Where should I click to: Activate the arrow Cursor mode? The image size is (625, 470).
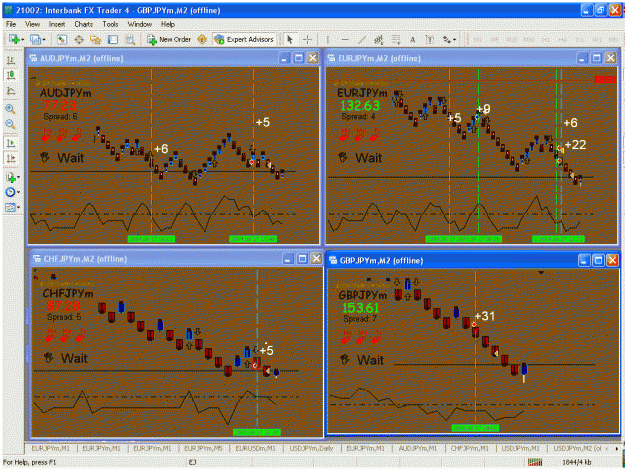tap(290, 39)
